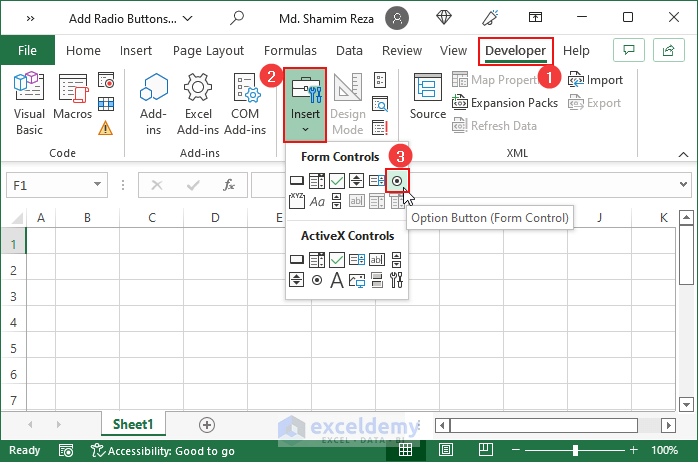
Task: Select the ActiveX Text Box control
Action: 377,259
